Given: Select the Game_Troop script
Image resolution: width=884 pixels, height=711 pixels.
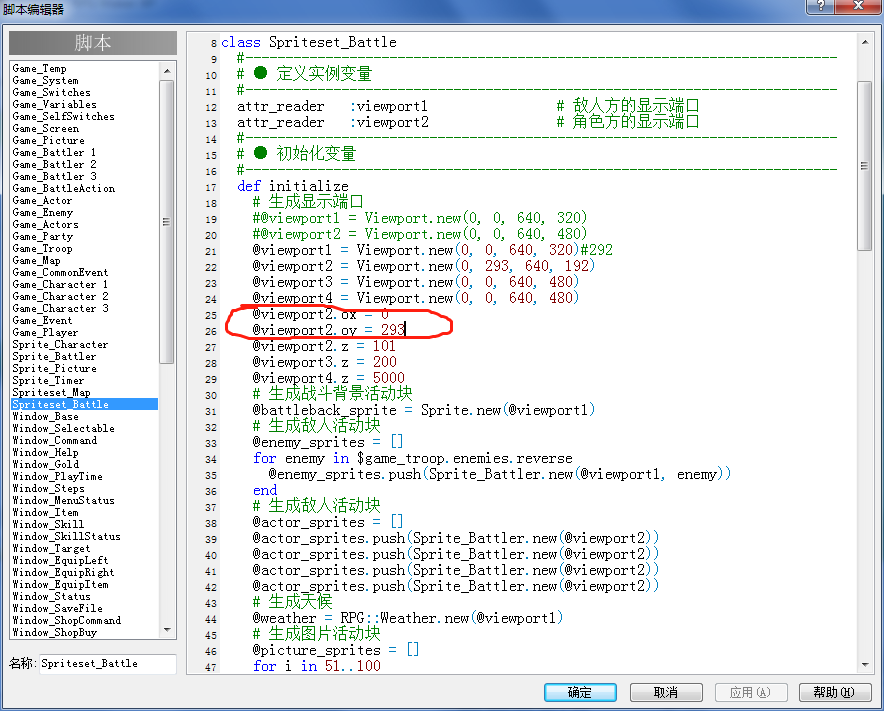Looking at the screenshot, I should [42, 249].
